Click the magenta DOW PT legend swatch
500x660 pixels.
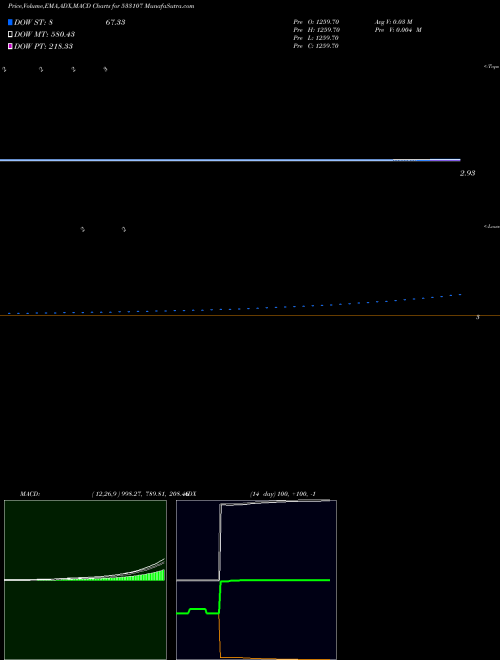[10, 46]
